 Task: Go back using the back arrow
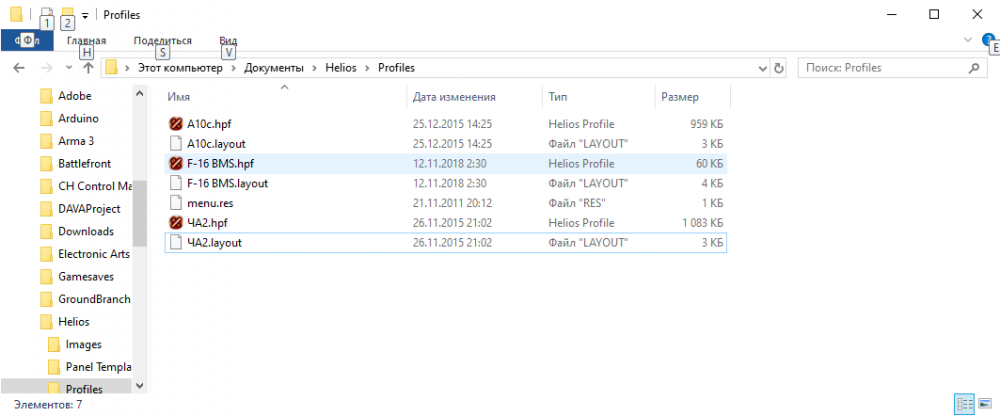(17, 68)
